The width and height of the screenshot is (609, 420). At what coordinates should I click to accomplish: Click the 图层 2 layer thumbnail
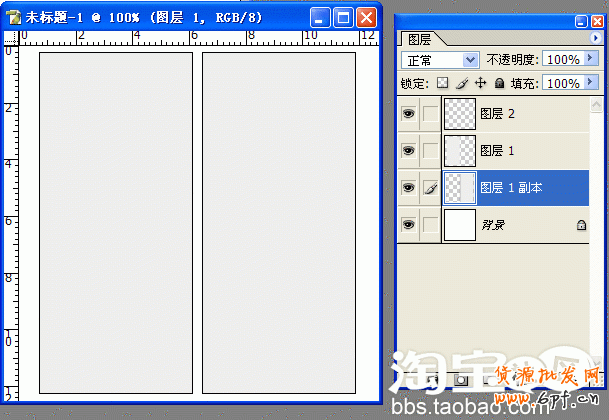tap(459, 114)
